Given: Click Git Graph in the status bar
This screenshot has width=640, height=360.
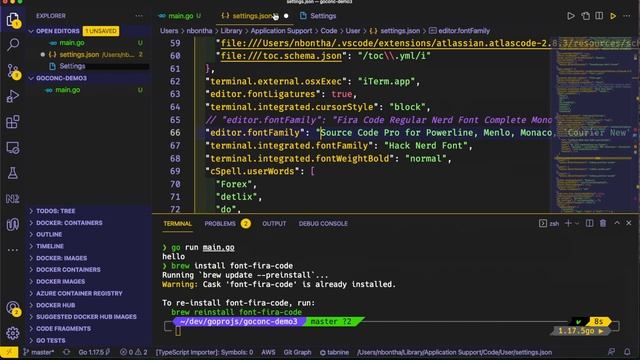Looking at the screenshot, I should coord(297,352).
